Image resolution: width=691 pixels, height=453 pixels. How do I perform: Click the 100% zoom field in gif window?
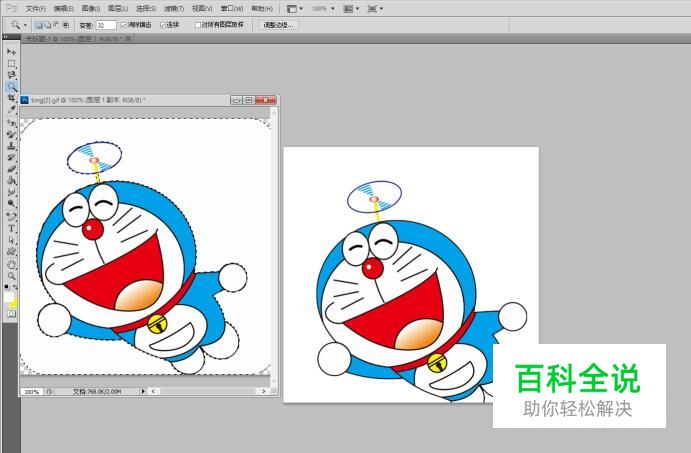coord(31,391)
